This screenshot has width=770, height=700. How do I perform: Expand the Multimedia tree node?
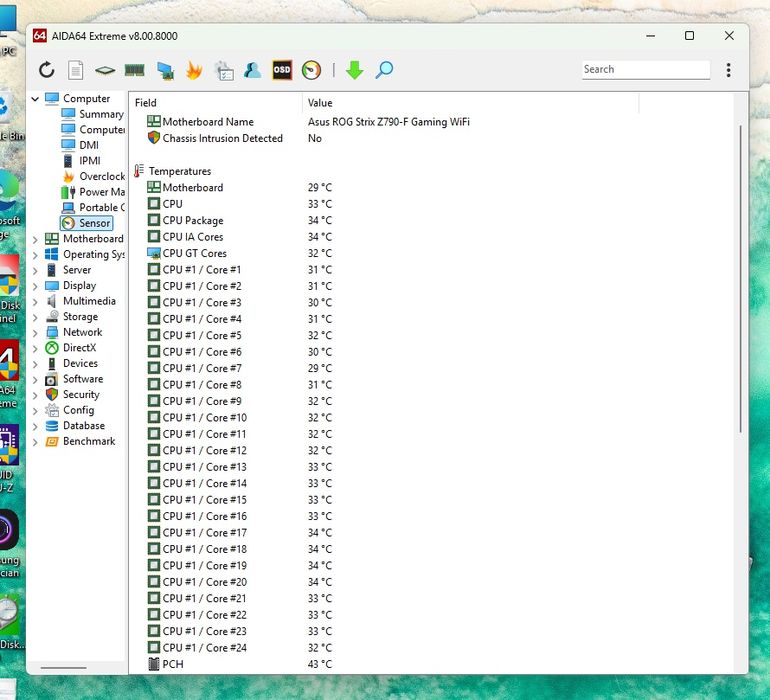35,302
